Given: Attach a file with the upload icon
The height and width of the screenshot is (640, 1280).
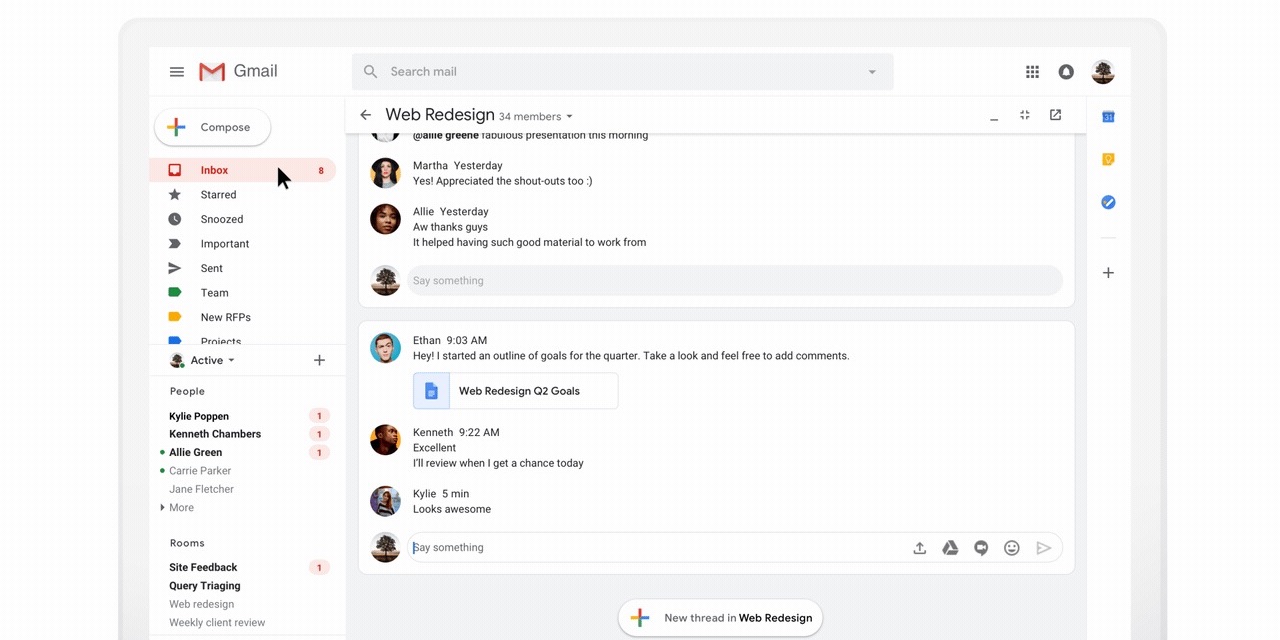Looking at the screenshot, I should point(919,547).
